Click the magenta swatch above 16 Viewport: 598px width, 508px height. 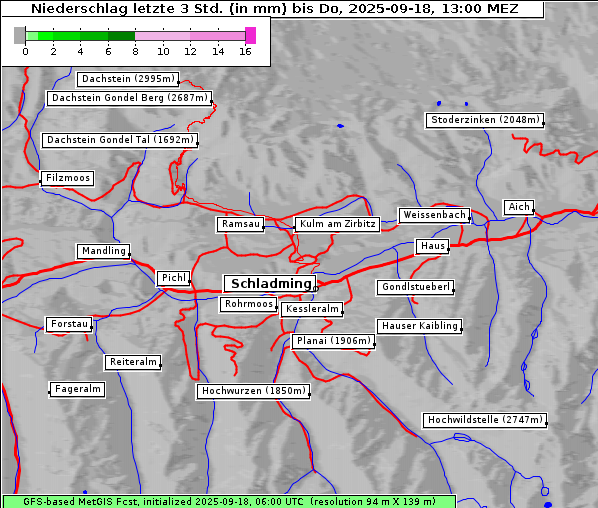(x=250, y=35)
